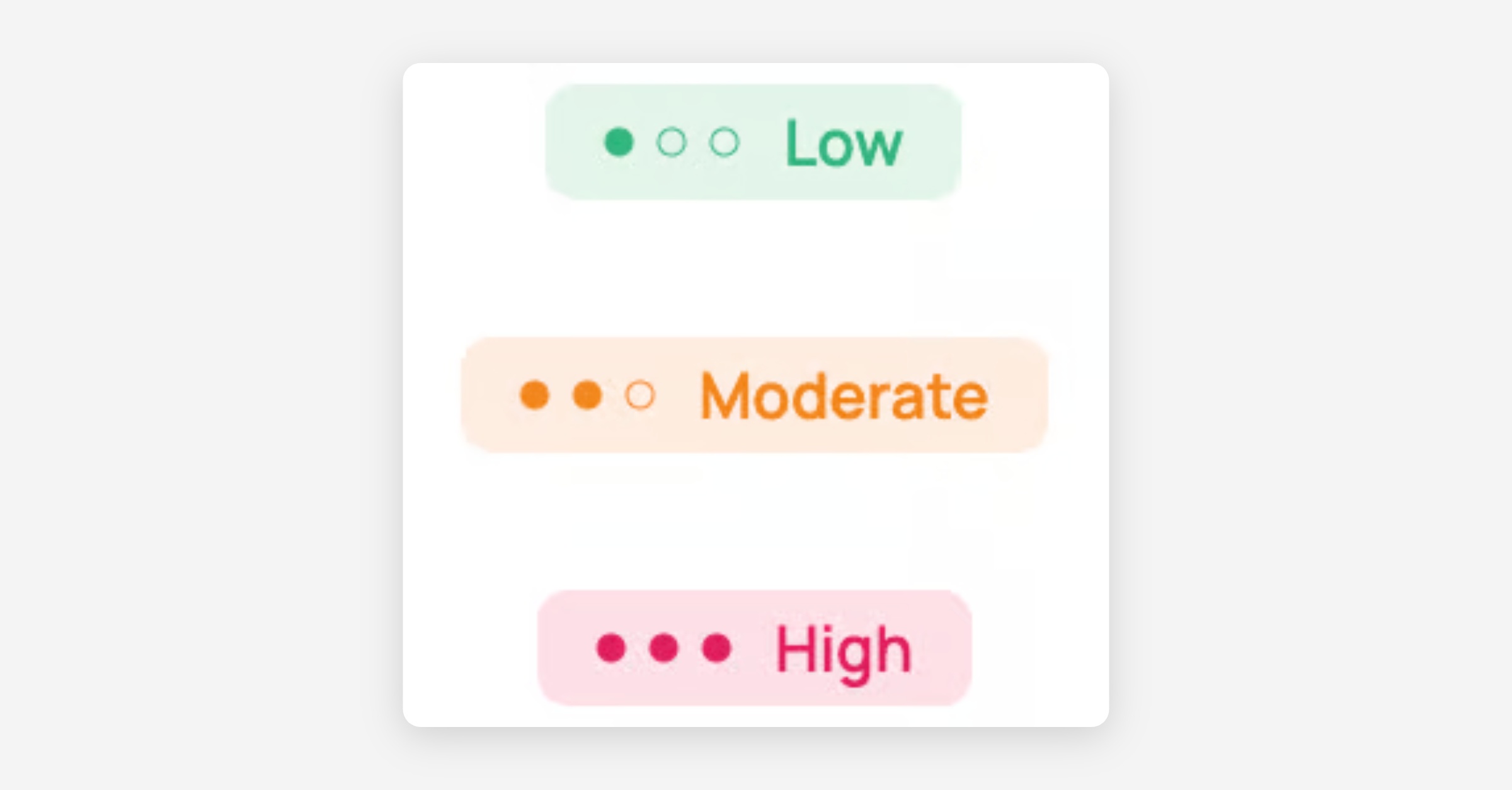Click white card area left of Low badge

click(x=474, y=142)
